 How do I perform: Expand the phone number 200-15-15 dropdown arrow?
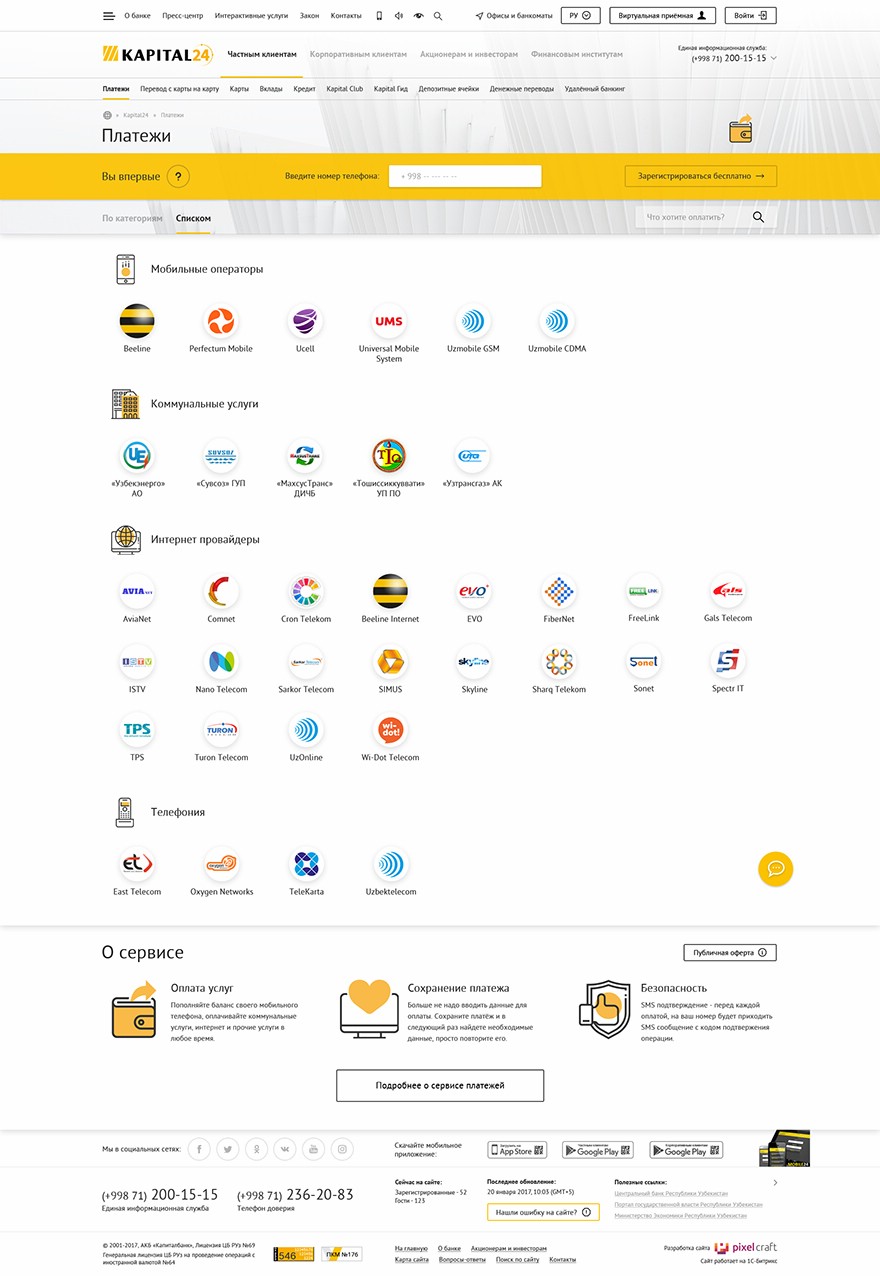773,59
